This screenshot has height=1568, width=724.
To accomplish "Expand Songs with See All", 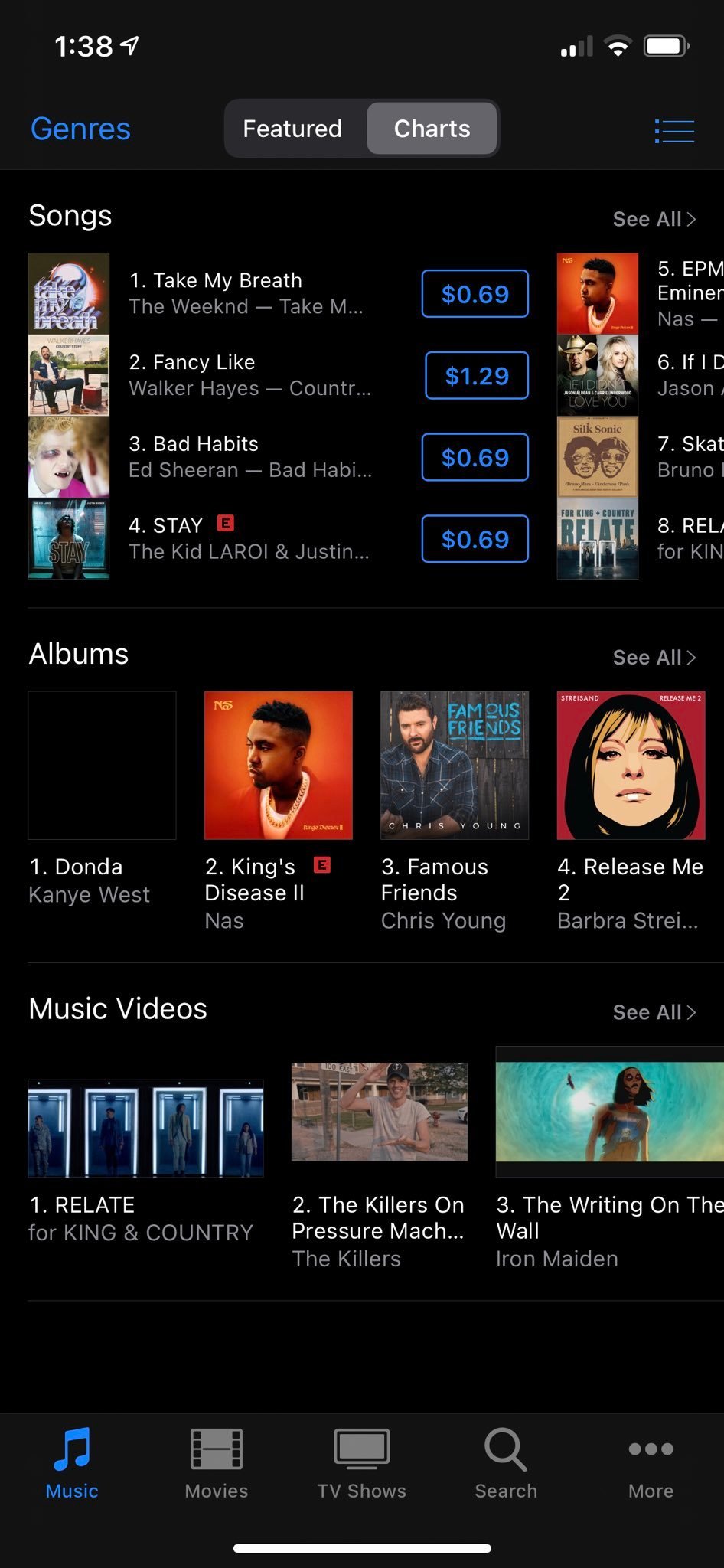I will (x=654, y=219).
